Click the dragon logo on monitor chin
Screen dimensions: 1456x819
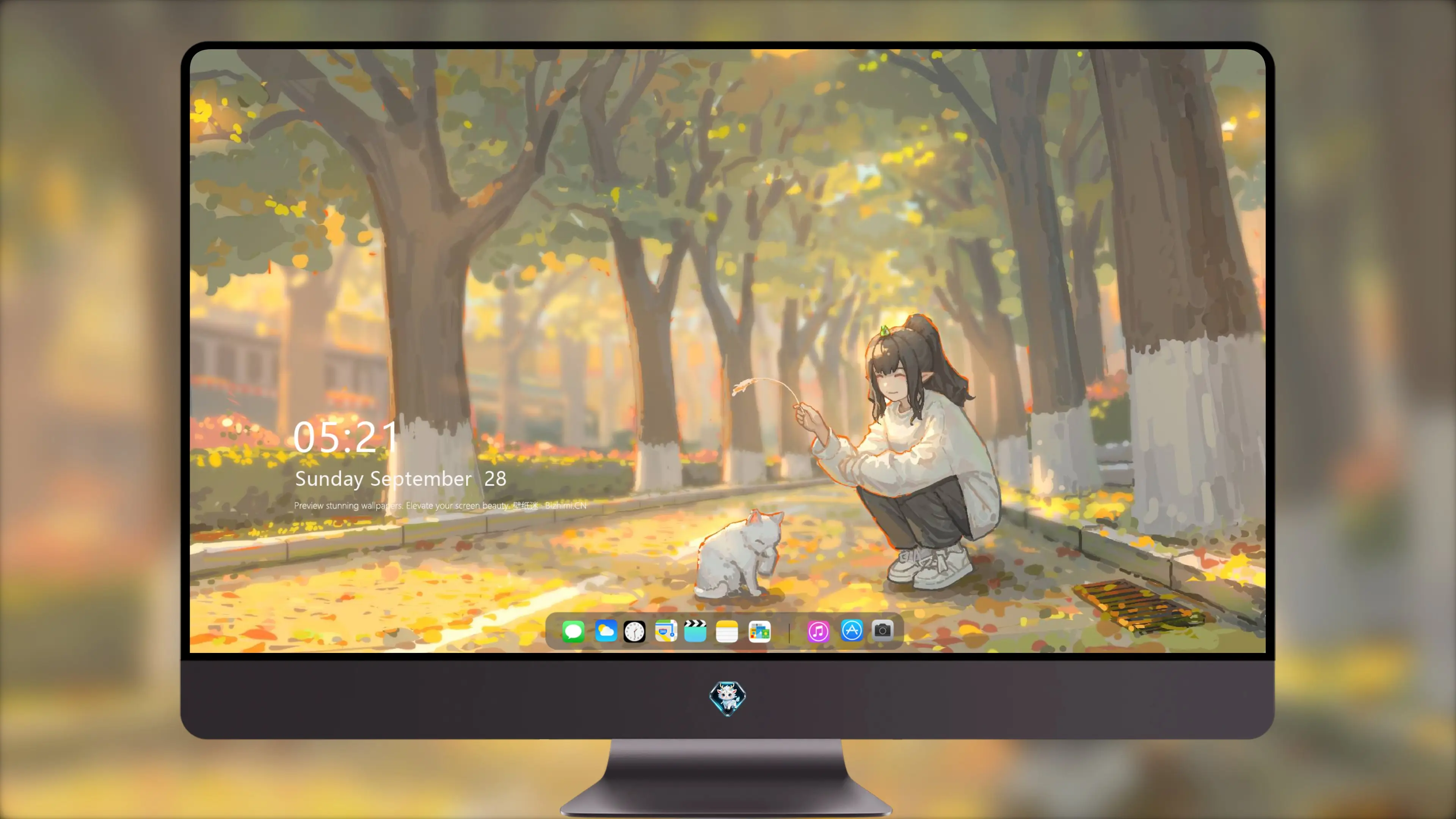728,698
